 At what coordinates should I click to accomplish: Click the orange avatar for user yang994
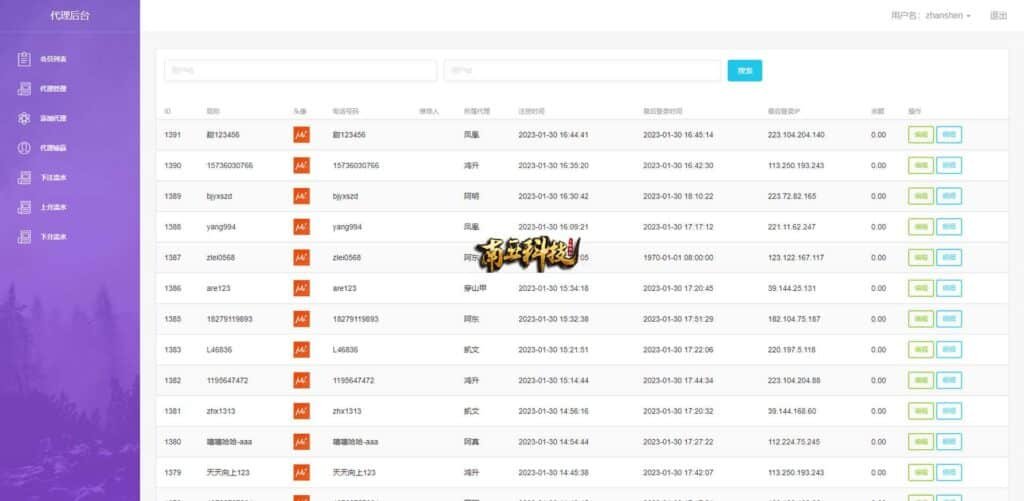301,227
